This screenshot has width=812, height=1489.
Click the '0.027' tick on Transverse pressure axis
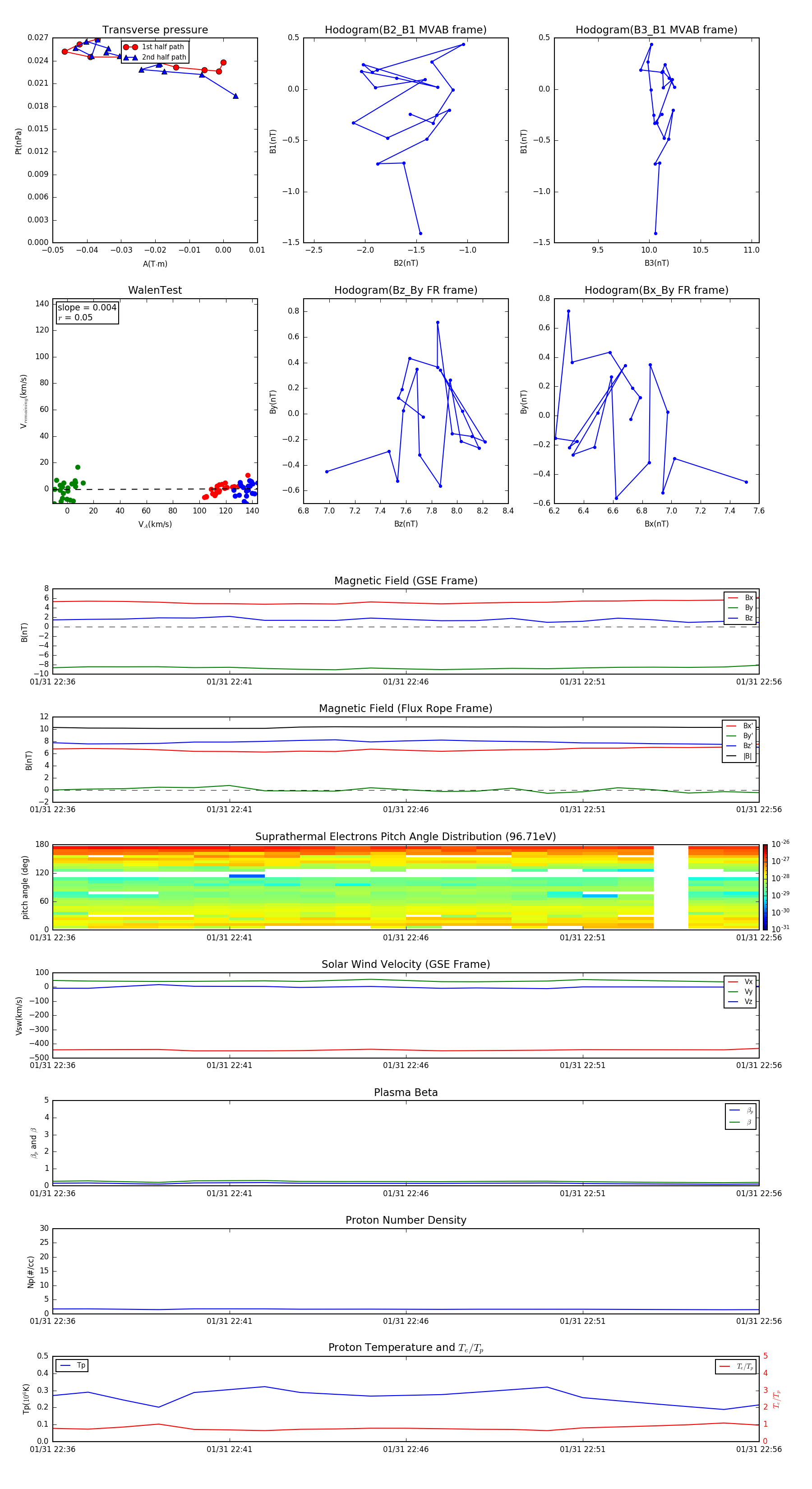click(38, 37)
